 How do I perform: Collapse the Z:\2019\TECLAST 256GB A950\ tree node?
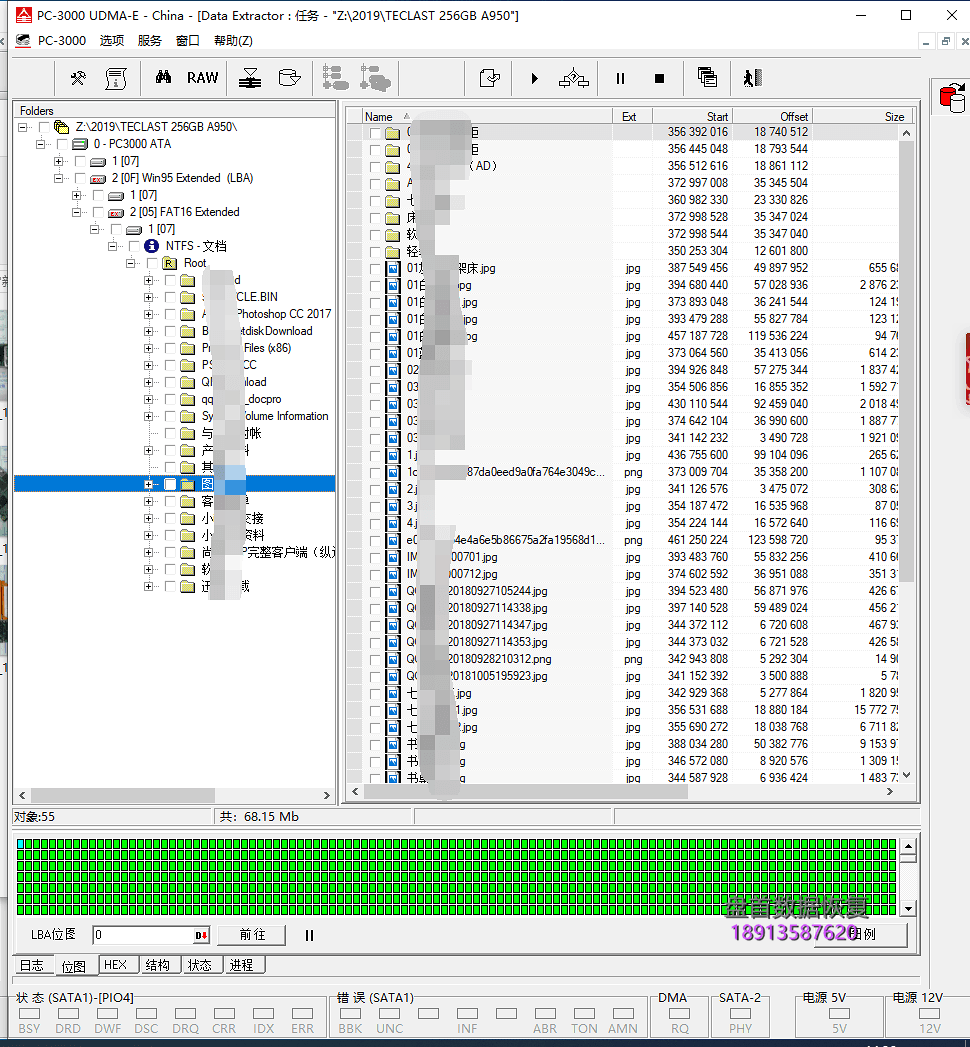23,127
